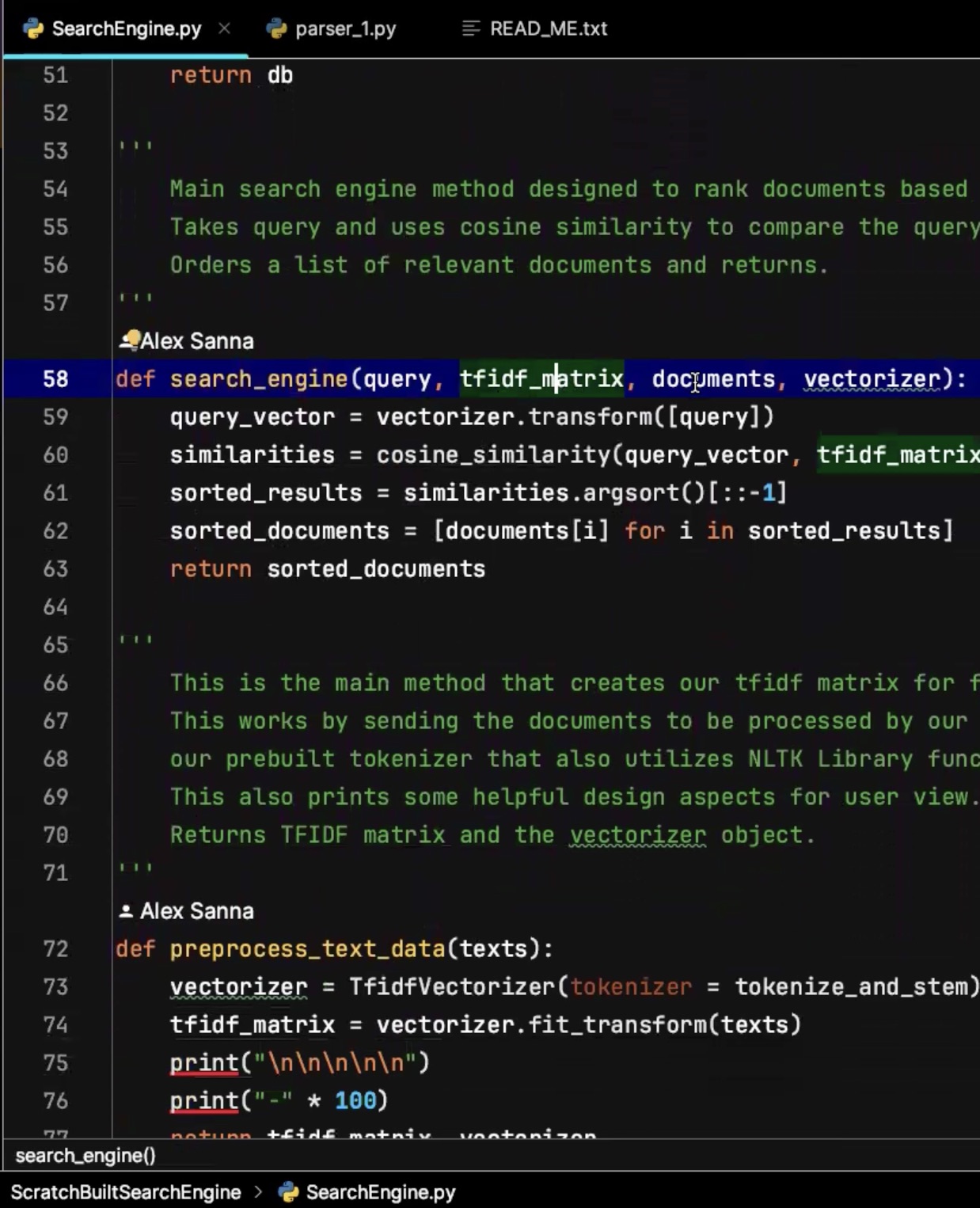The image size is (980, 1208).
Task: Click Alex Sanna annotation above line 58
Action: pyautogui.click(x=197, y=341)
